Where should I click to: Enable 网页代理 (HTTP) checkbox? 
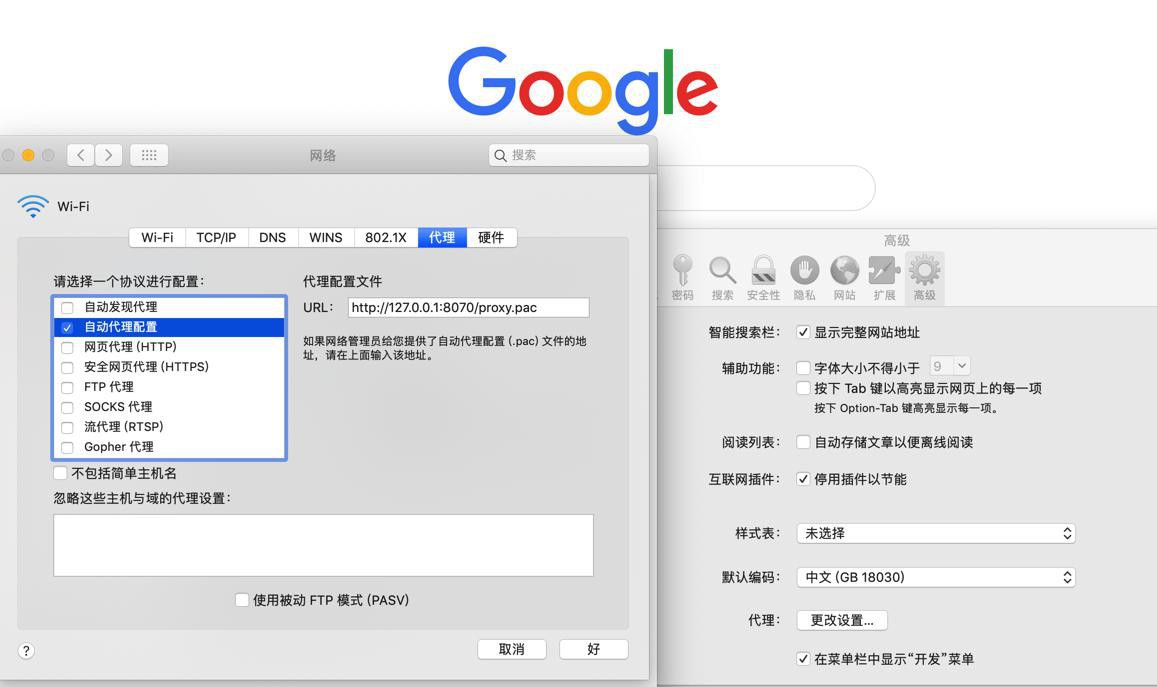click(67, 348)
